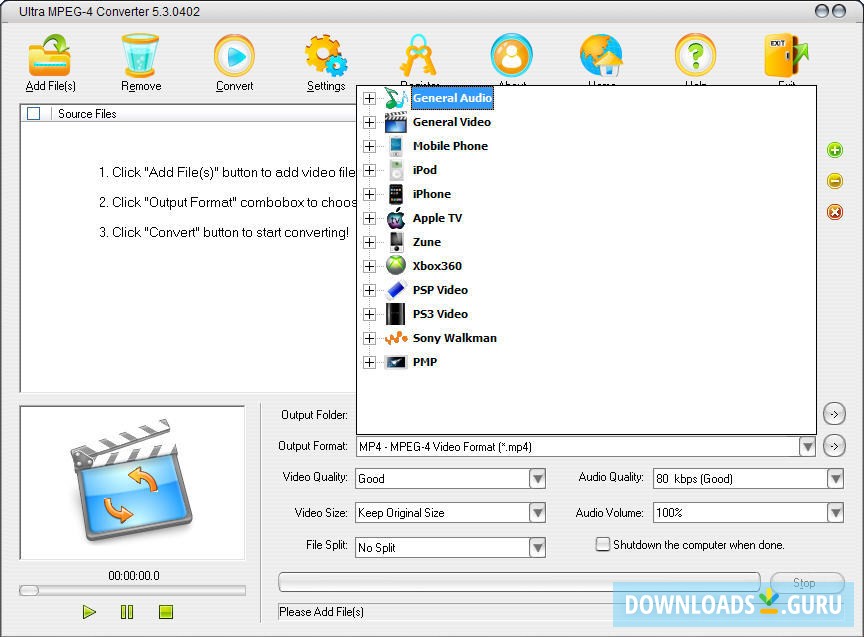Click the Add File(s) toolbar icon

click(49, 57)
